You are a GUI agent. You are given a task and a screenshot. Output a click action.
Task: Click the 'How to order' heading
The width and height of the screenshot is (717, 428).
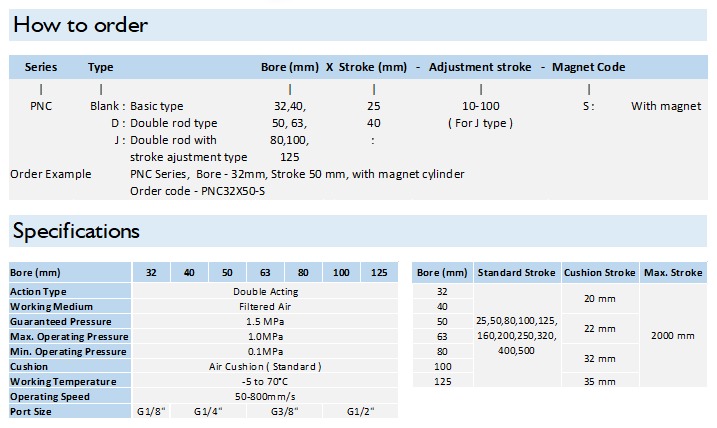tap(80, 25)
